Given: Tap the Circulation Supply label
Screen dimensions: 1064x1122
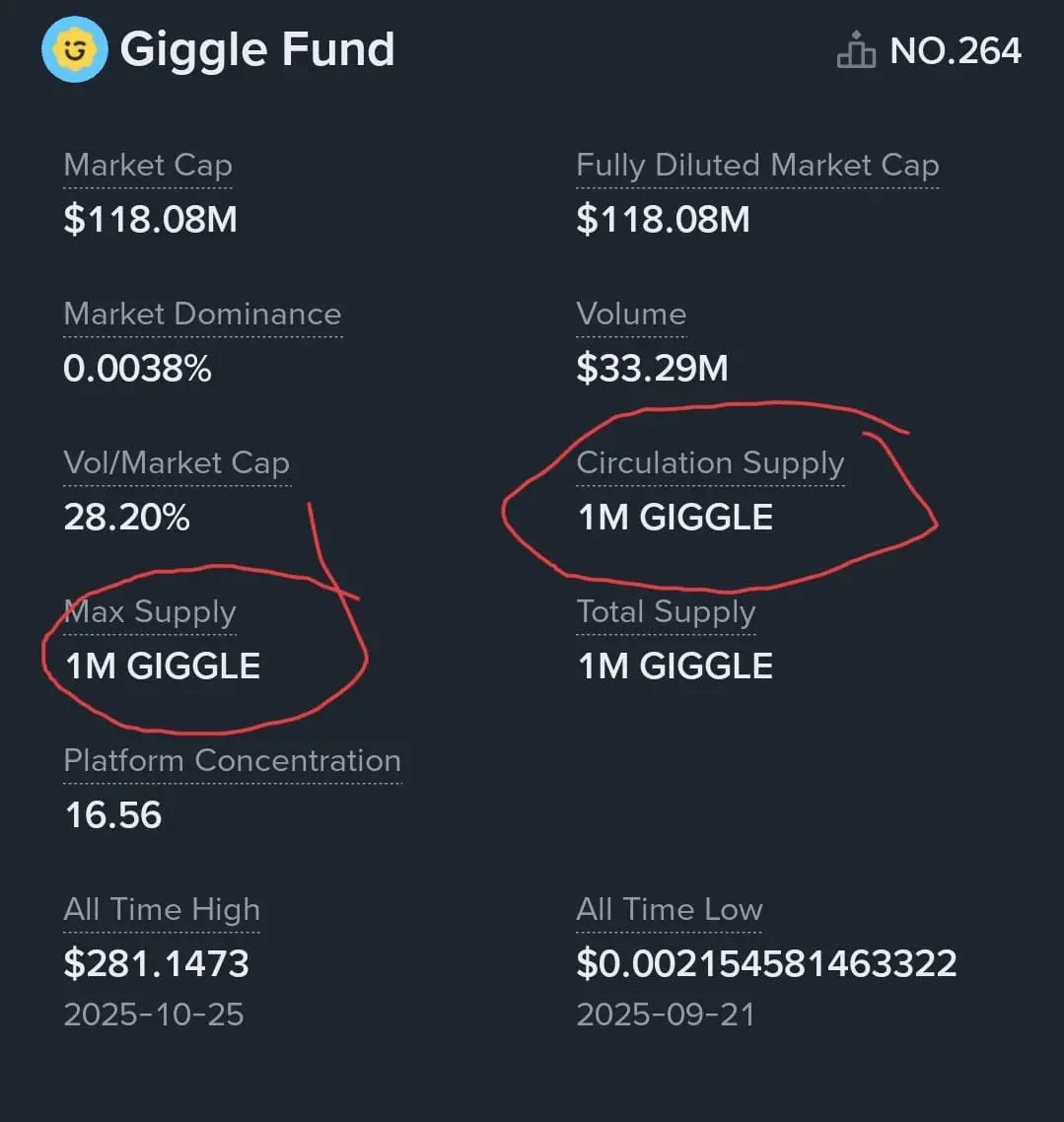Looking at the screenshot, I should (x=711, y=463).
